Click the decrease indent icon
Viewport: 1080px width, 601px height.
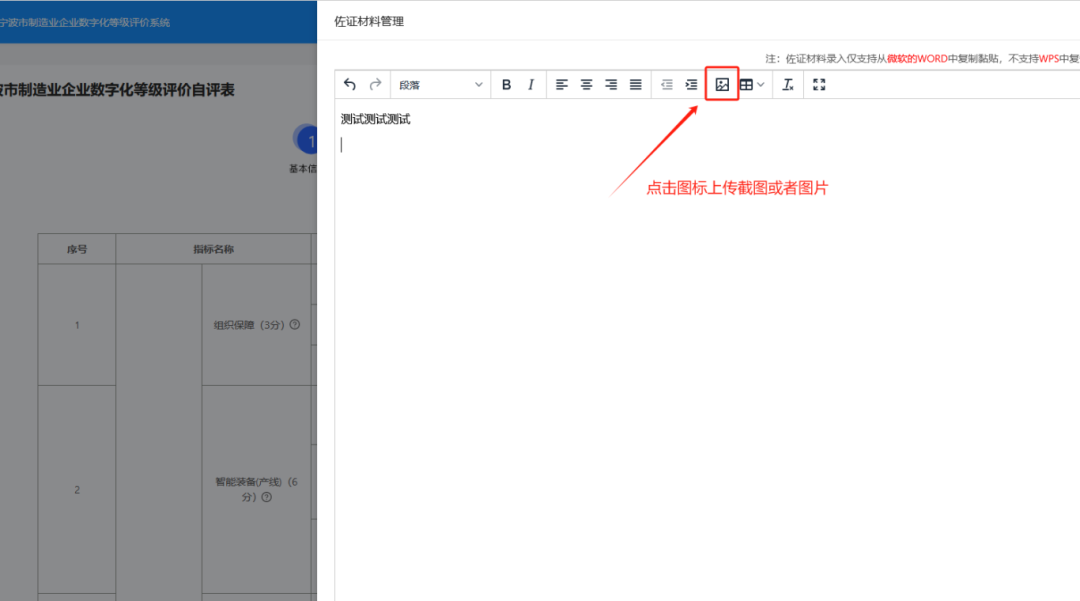tap(667, 84)
